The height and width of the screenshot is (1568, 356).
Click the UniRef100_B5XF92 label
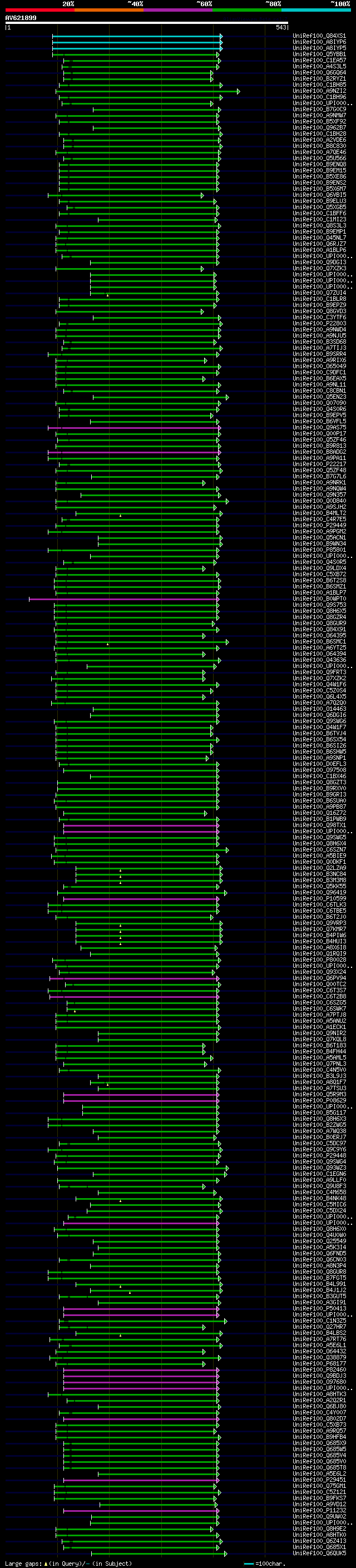point(319,121)
